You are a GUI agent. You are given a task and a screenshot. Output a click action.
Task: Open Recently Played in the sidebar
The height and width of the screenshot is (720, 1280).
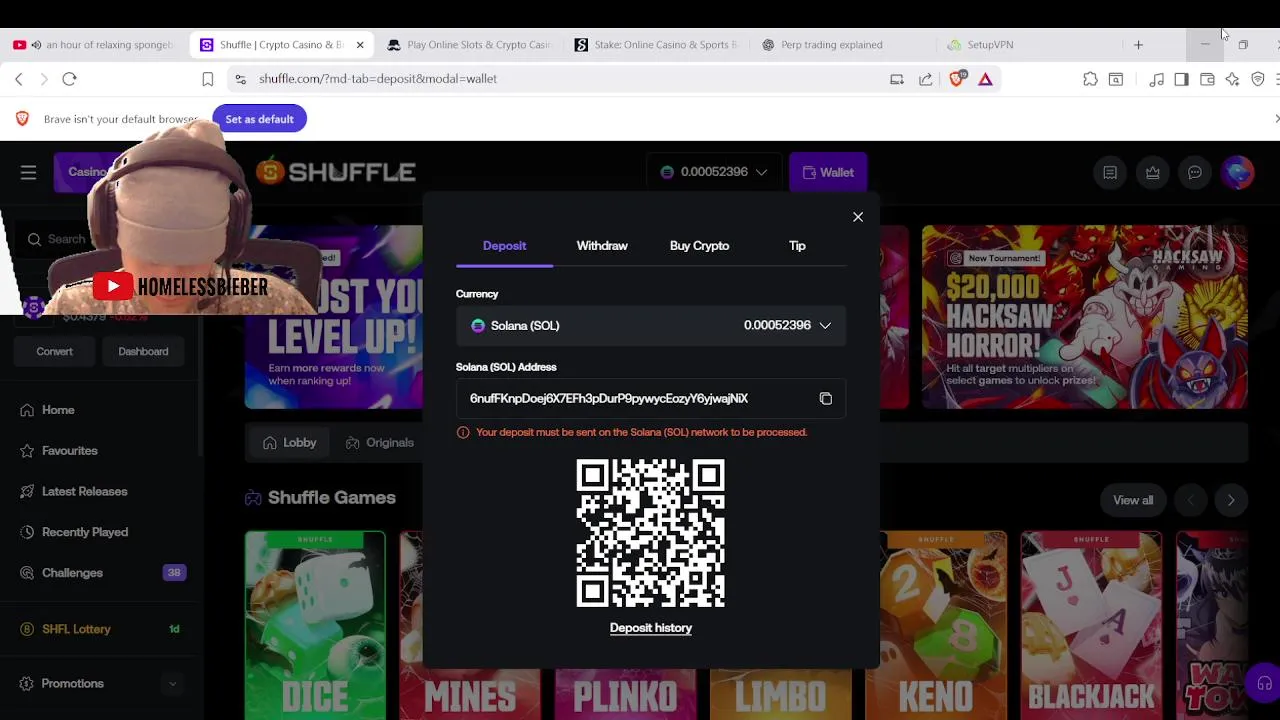(x=84, y=532)
